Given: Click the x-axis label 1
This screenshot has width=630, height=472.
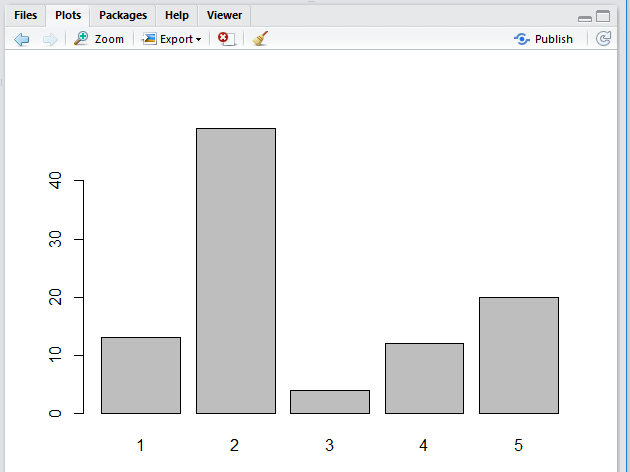Looking at the screenshot, I should click(140, 445).
